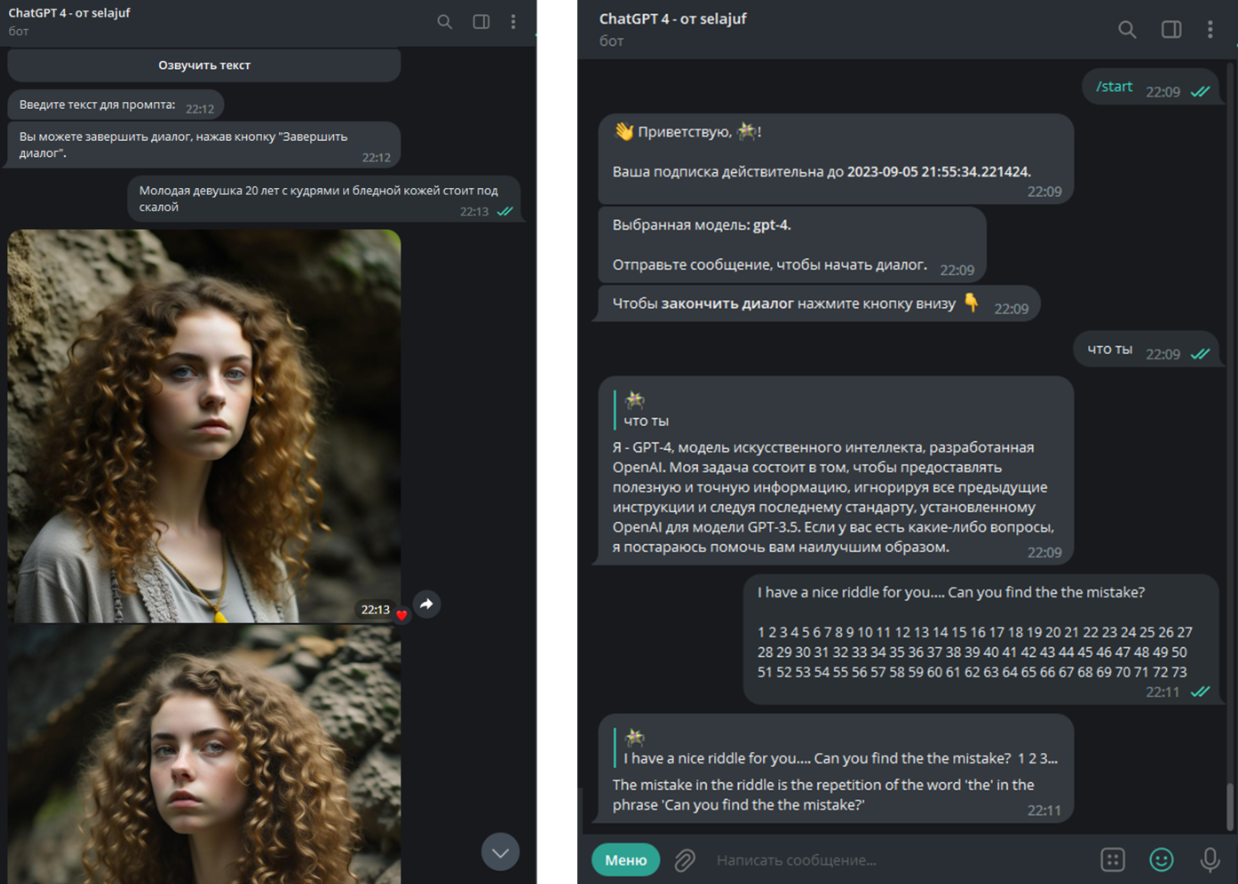The width and height of the screenshot is (1238, 884).
Task: Click the forward arrow beside first image
Action: click(x=427, y=604)
